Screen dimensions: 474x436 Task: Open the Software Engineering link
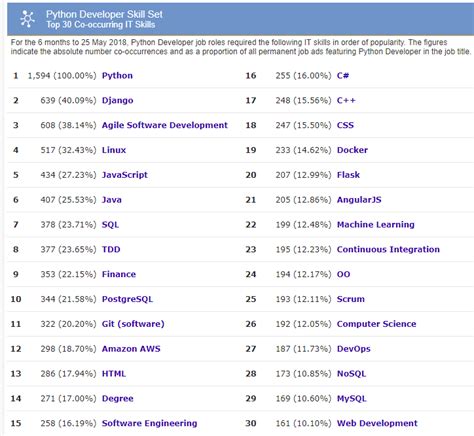click(150, 423)
